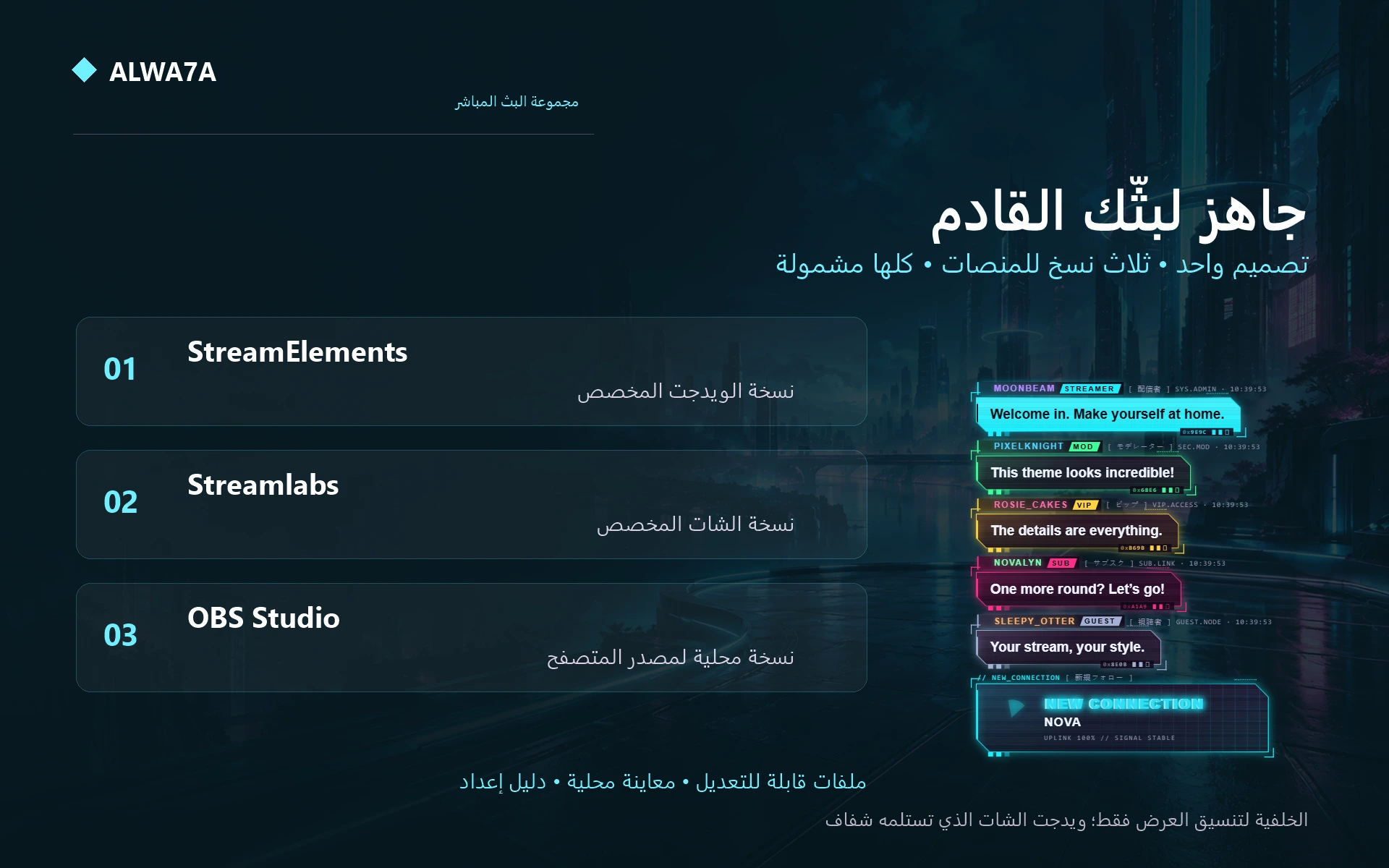Image resolution: width=1389 pixels, height=868 pixels.
Task: Click the MOD badge next to PIXELKNIGHT
Action: [1084, 447]
